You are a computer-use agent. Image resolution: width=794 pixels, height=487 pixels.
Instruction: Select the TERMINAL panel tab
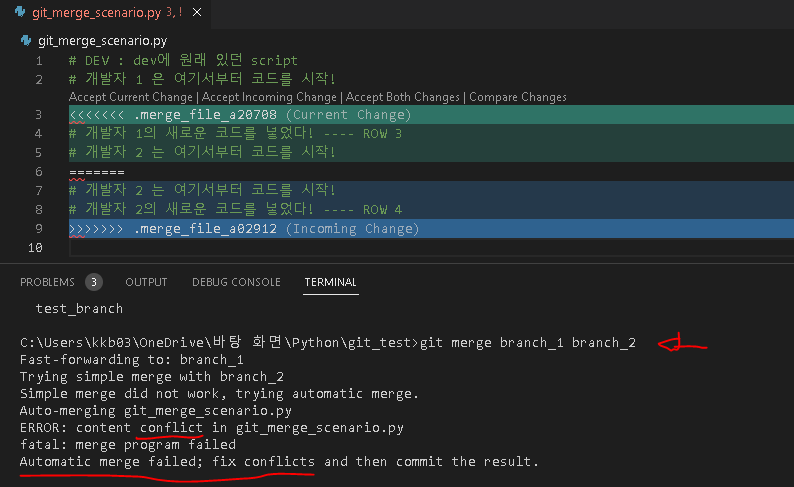pos(331,282)
